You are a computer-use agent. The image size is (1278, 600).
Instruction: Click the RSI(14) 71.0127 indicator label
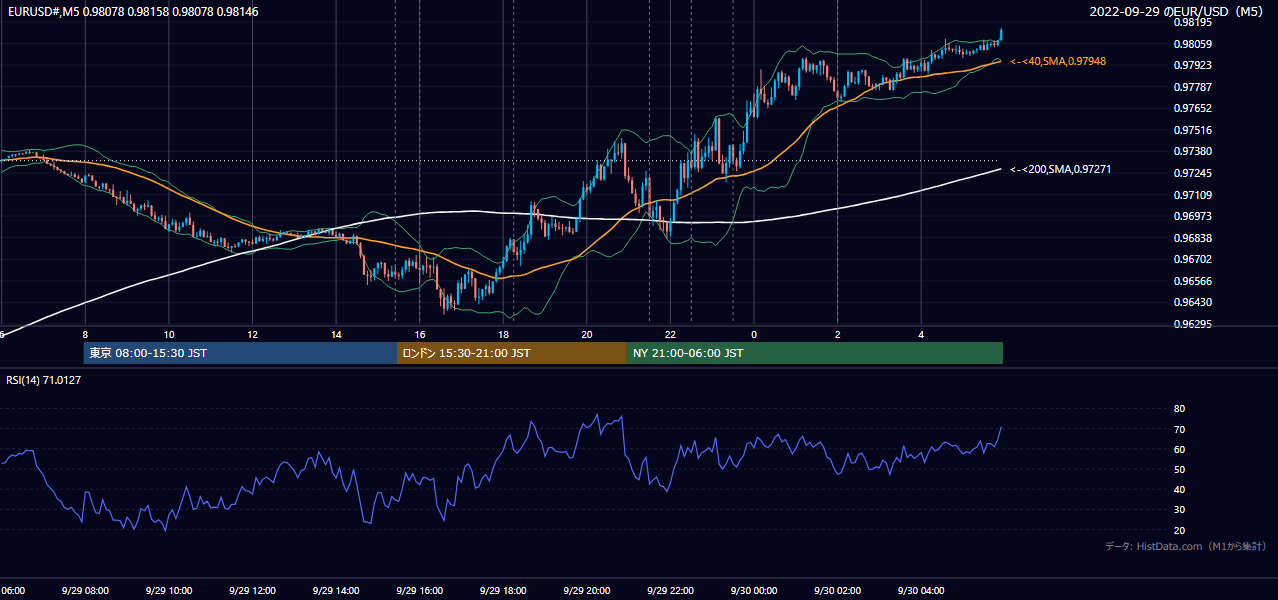pyautogui.click(x=44, y=380)
